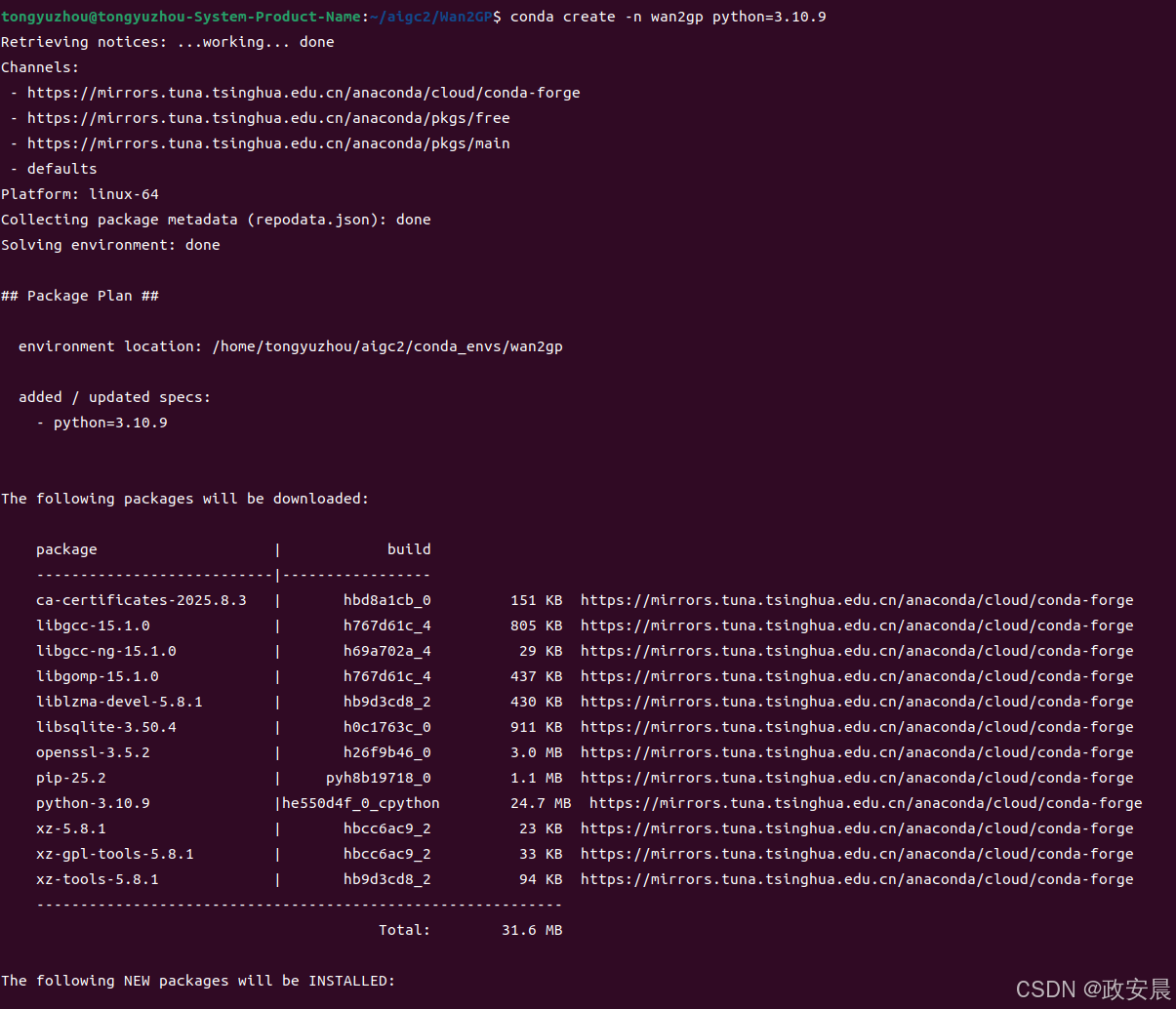Click the CSDN watermark in the corner

click(1093, 989)
